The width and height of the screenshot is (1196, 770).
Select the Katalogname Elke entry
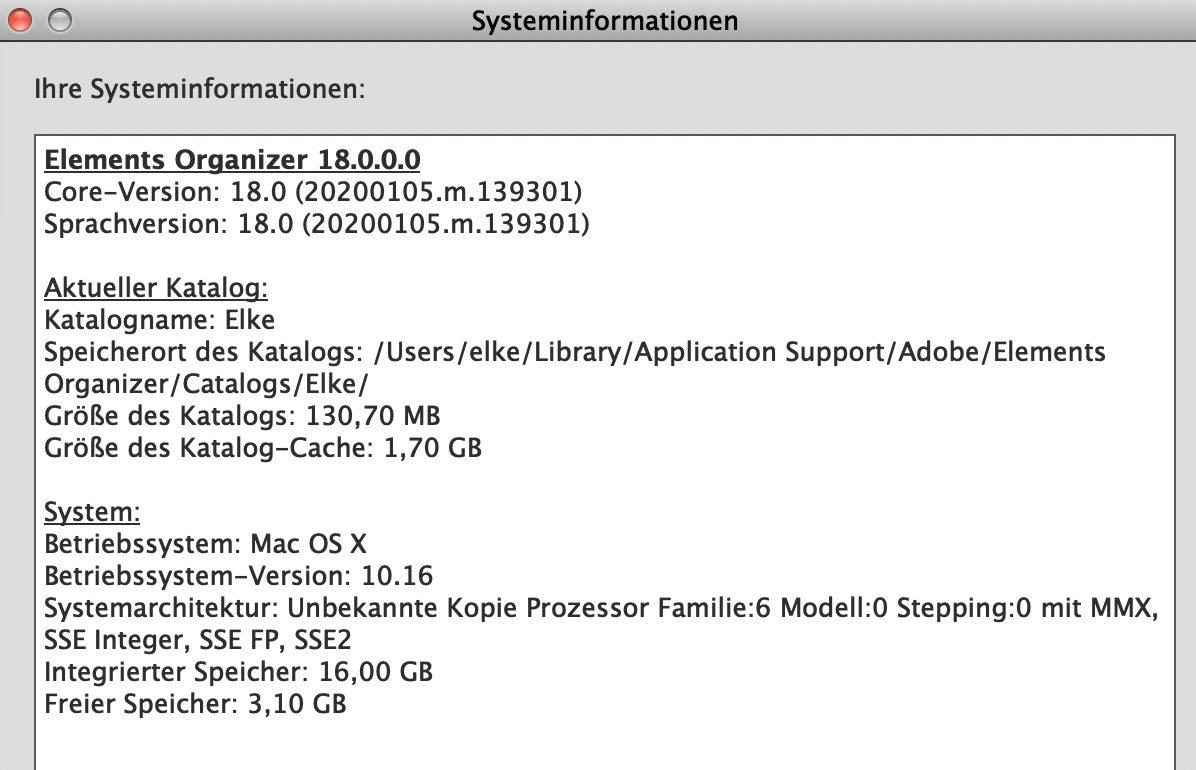[x=160, y=320]
